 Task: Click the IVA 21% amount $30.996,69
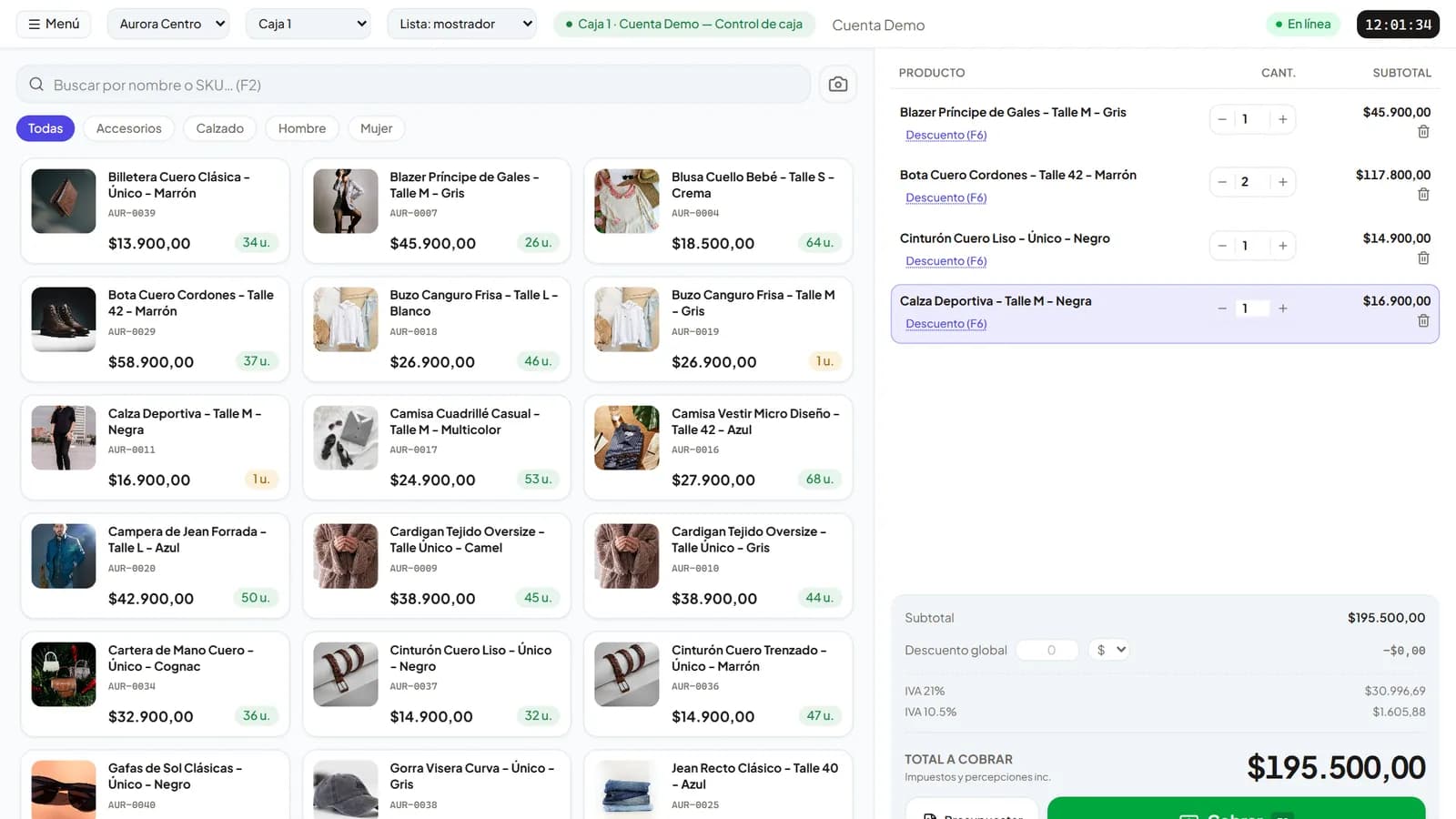(1395, 691)
